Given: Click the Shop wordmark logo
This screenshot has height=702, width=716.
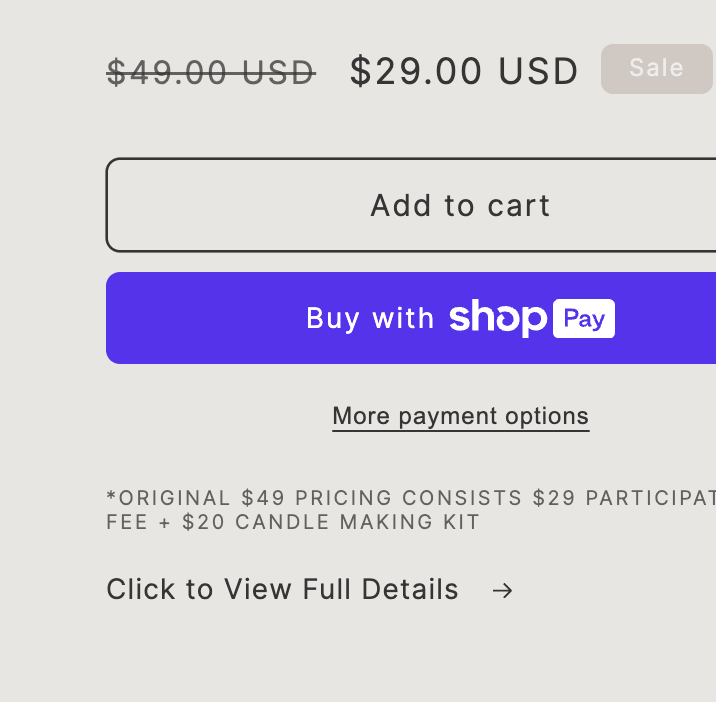Looking at the screenshot, I should [x=498, y=318].
